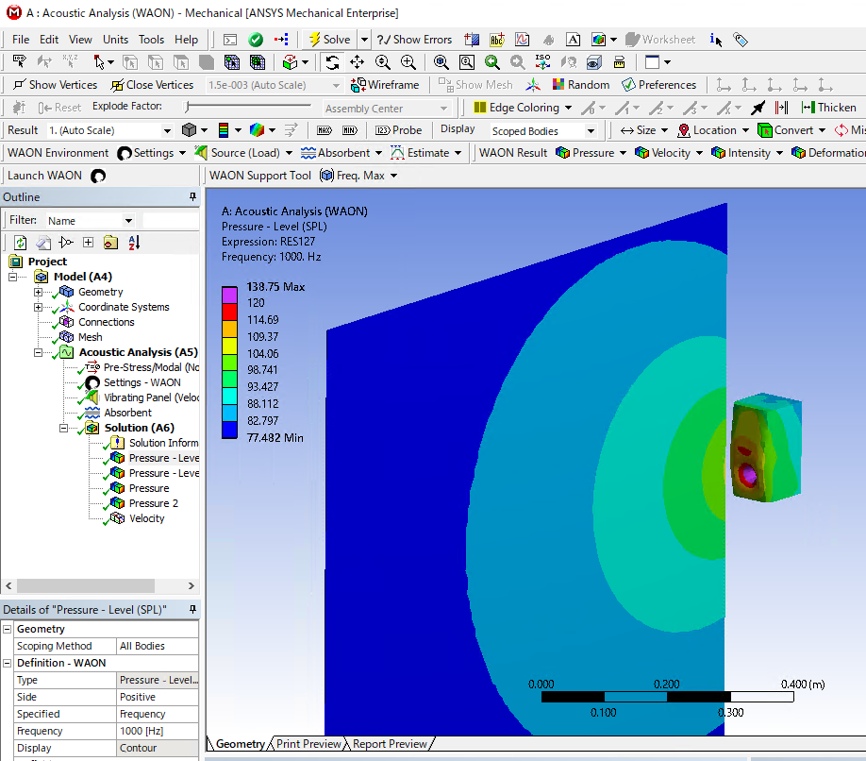Click the magenta legend color band

(x=230, y=294)
